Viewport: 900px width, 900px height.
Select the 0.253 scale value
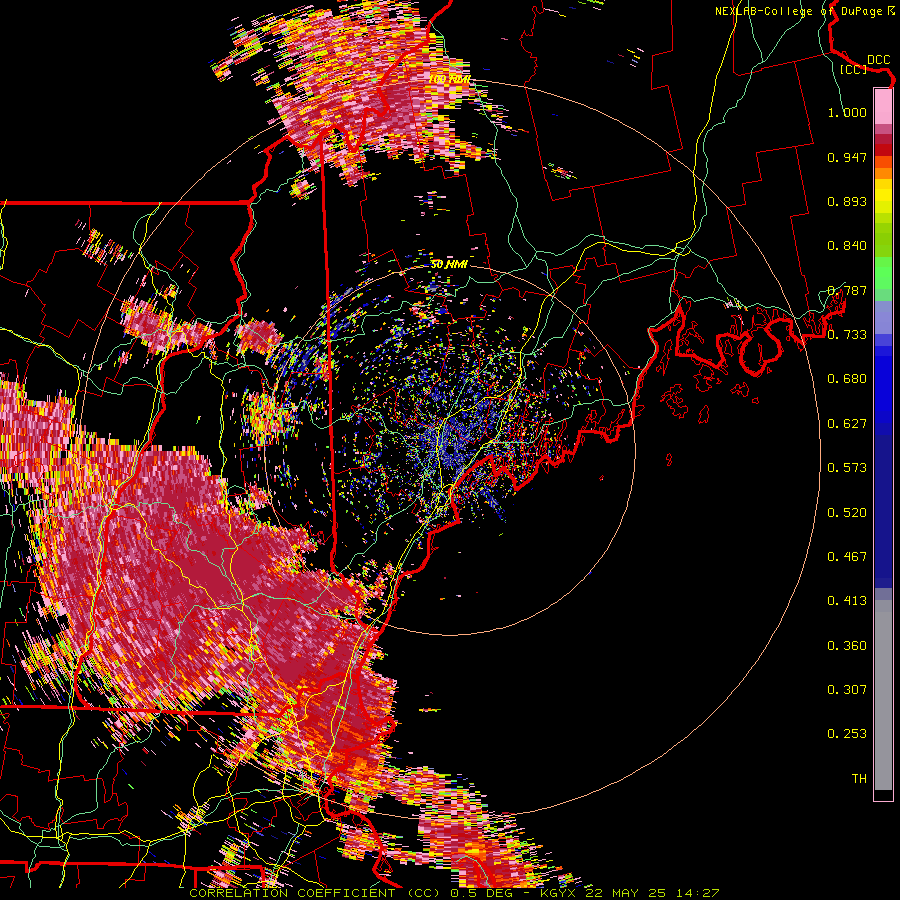click(847, 734)
